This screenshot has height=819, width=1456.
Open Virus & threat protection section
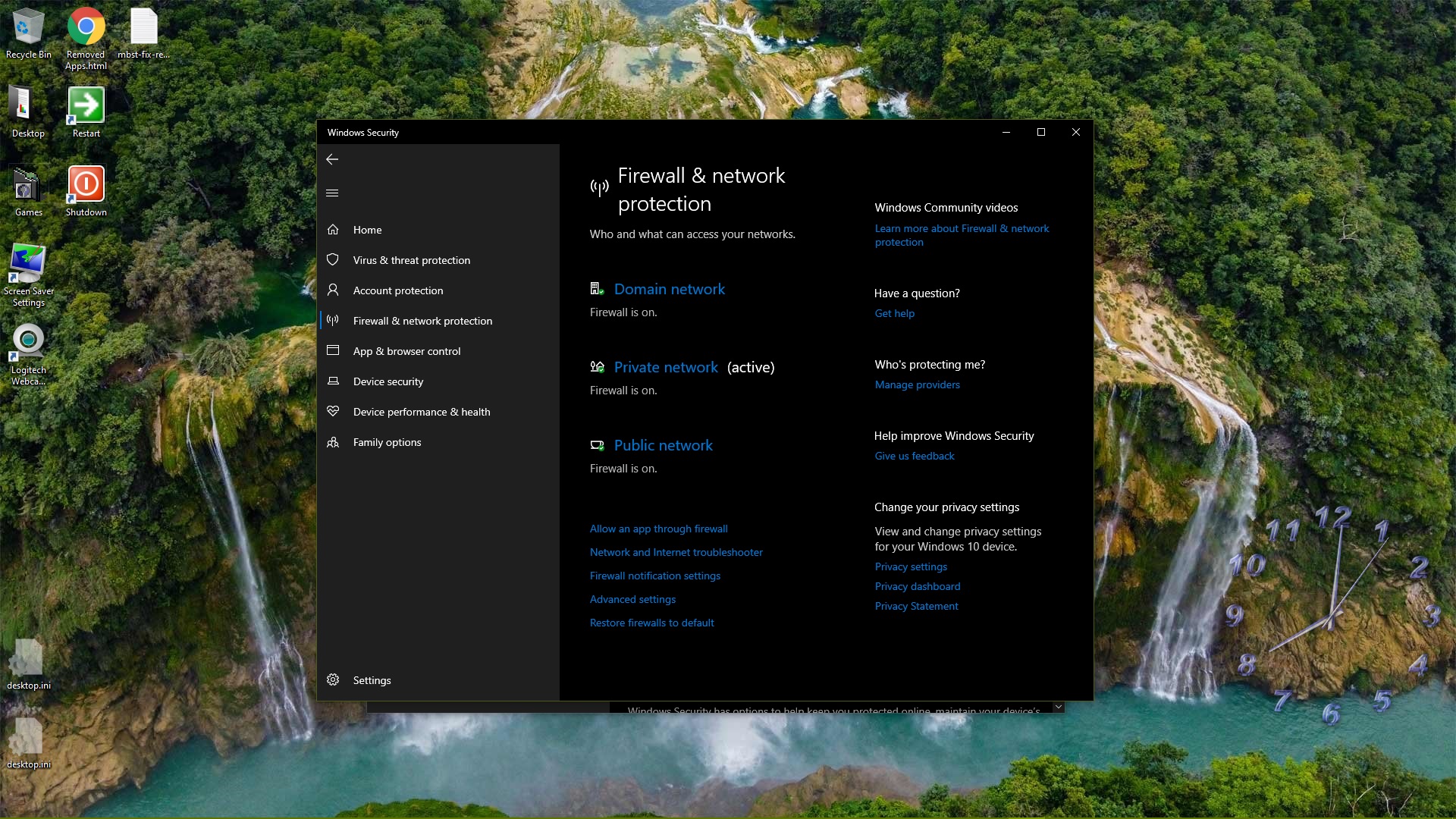(x=438, y=260)
